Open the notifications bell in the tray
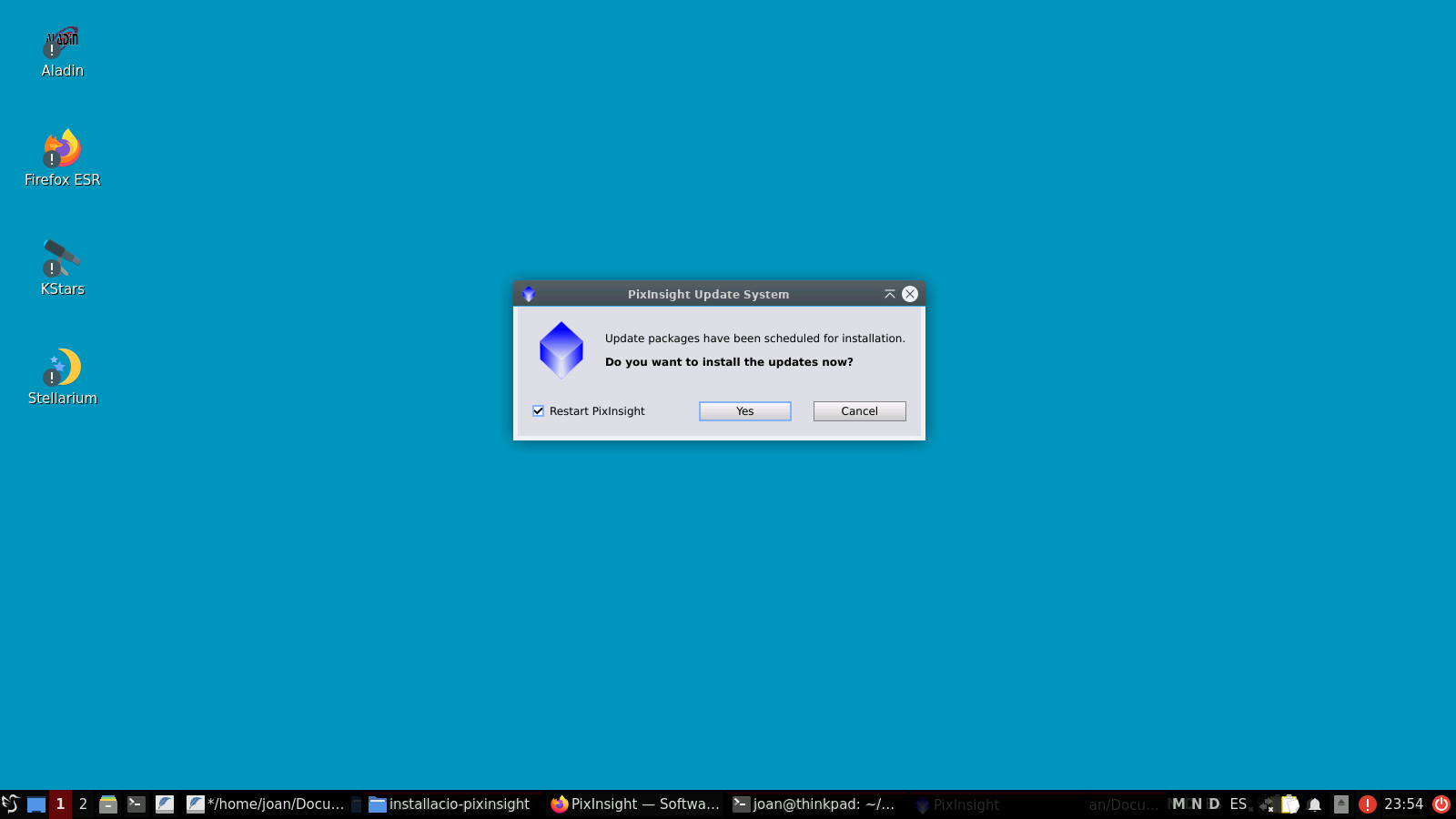The width and height of the screenshot is (1456, 819). [1314, 804]
